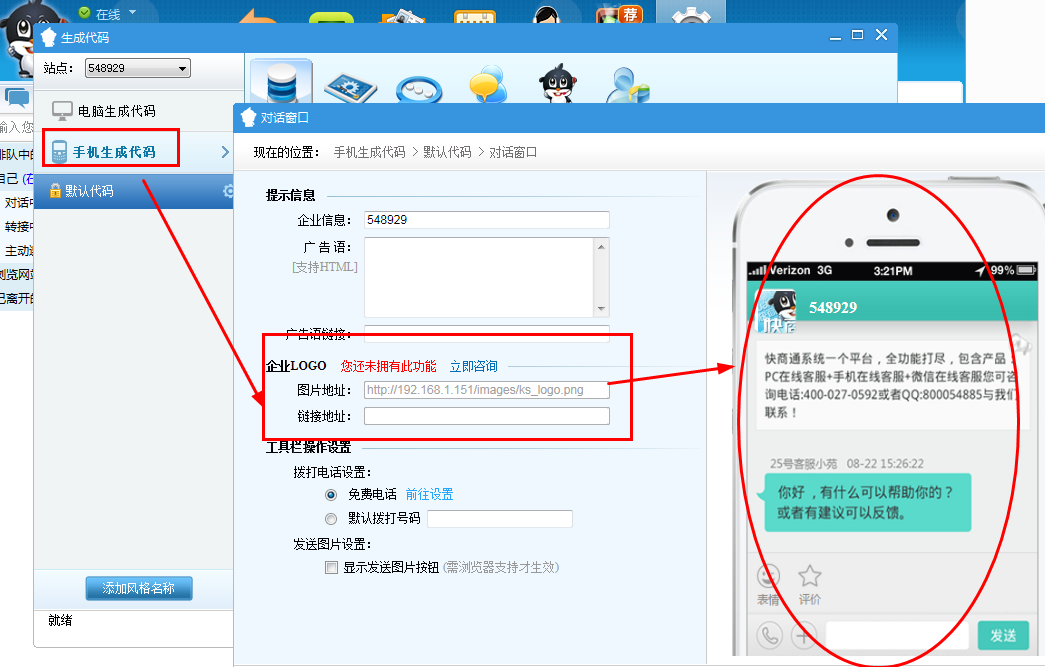Enable the 显示发送图片按钮 checkbox

[x=331, y=567]
